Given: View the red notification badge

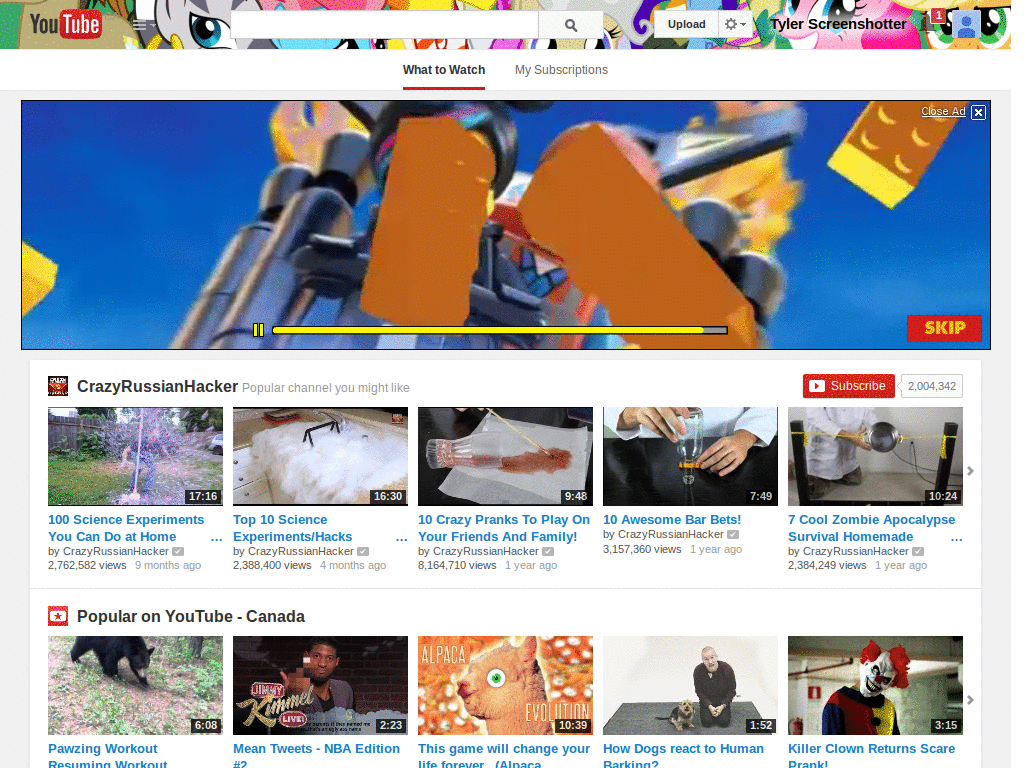Looking at the screenshot, I should [x=938, y=15].
